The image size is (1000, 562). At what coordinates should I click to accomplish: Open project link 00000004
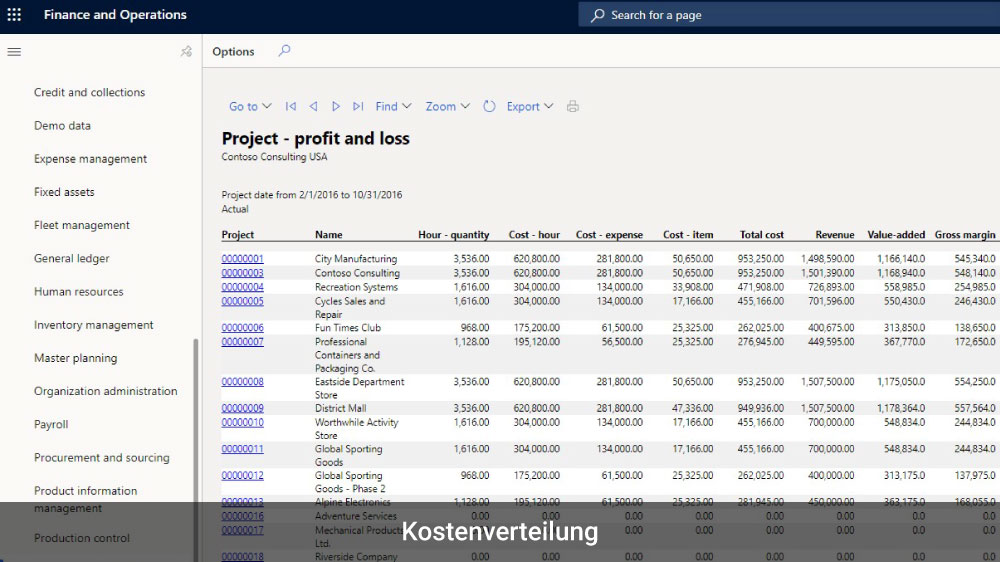tap(242, 287)
